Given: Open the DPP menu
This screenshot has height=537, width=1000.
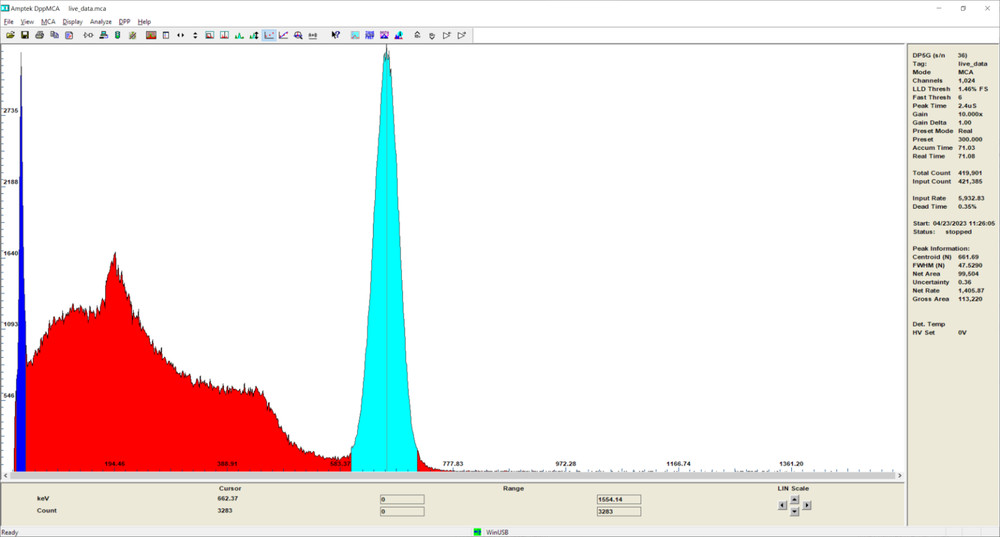Looking at the screenshot, I should 124,22.
